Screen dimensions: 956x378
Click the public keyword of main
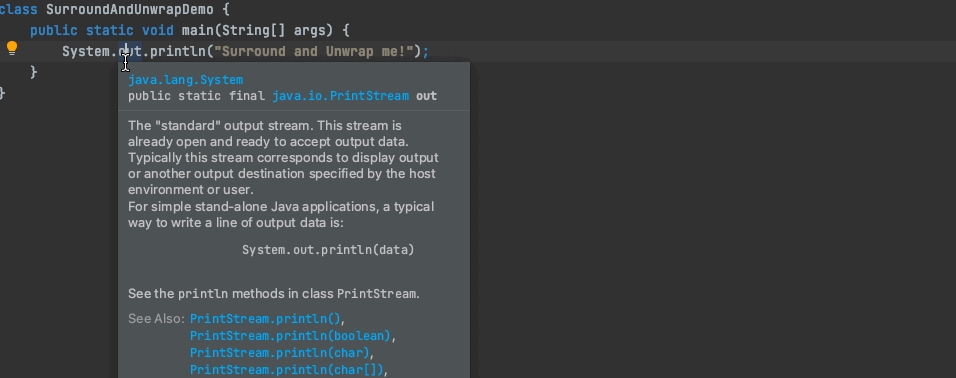click(54, 30)
